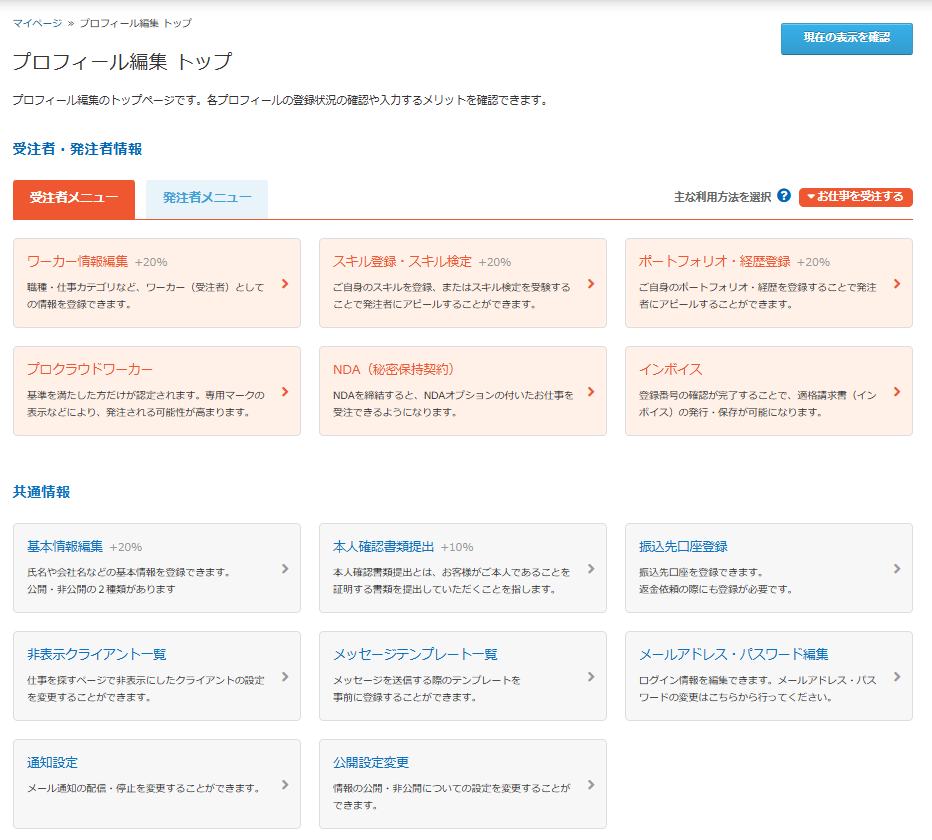Image resolution: width=932 pixels, height=840 pixels.
Task: Open the お仕事を受注する dropdown
Action: point(855,197)
